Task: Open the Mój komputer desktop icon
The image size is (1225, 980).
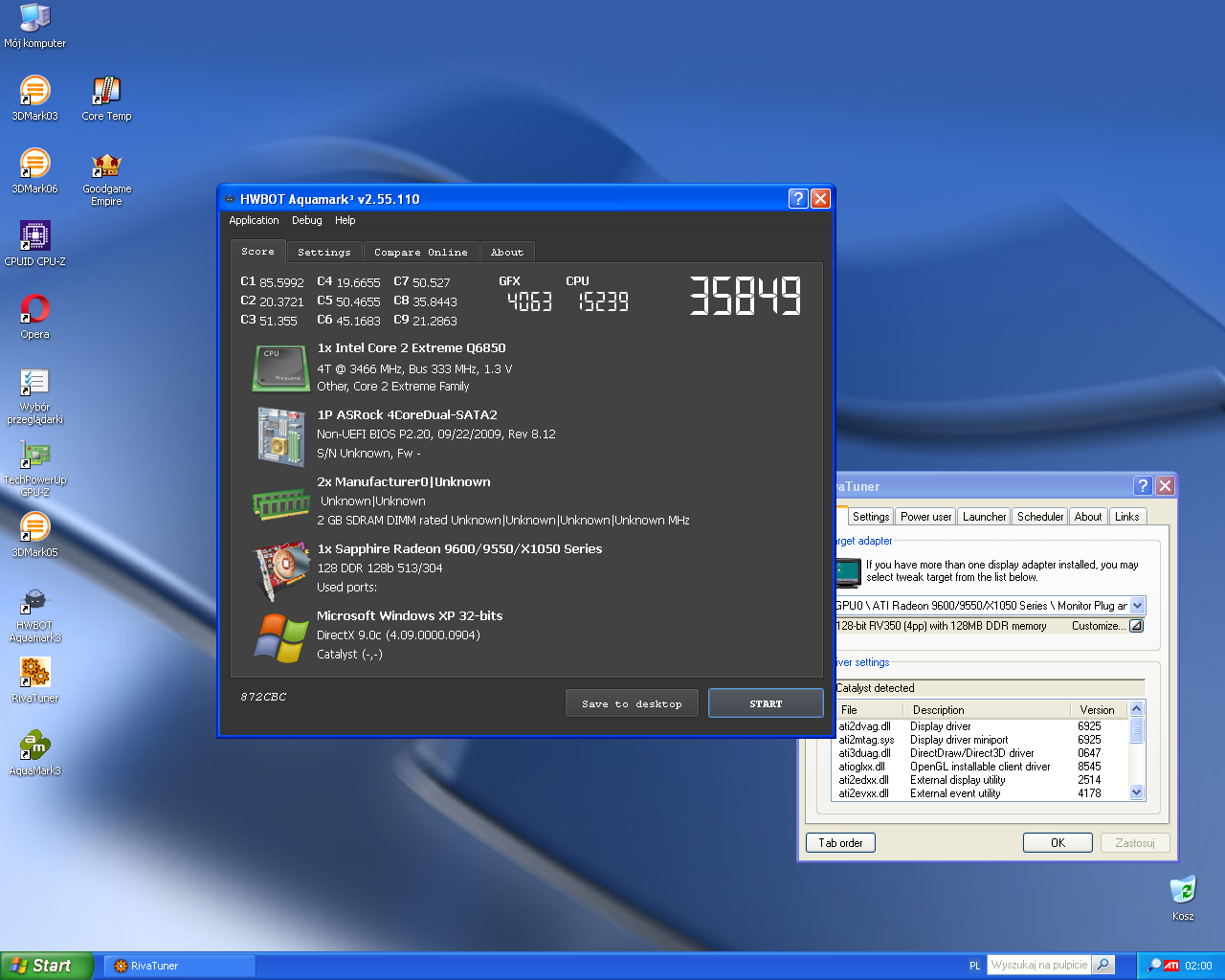Action: pos(34,26)
